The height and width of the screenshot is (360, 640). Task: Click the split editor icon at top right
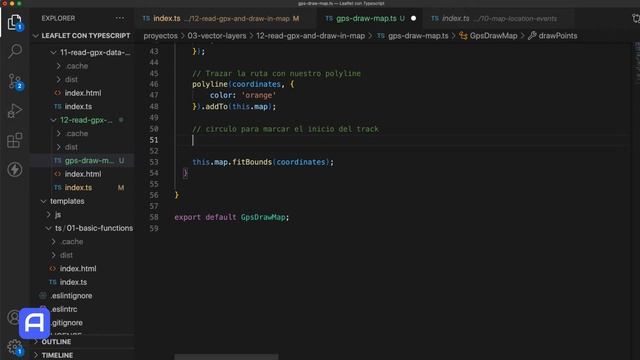[636, 18]
